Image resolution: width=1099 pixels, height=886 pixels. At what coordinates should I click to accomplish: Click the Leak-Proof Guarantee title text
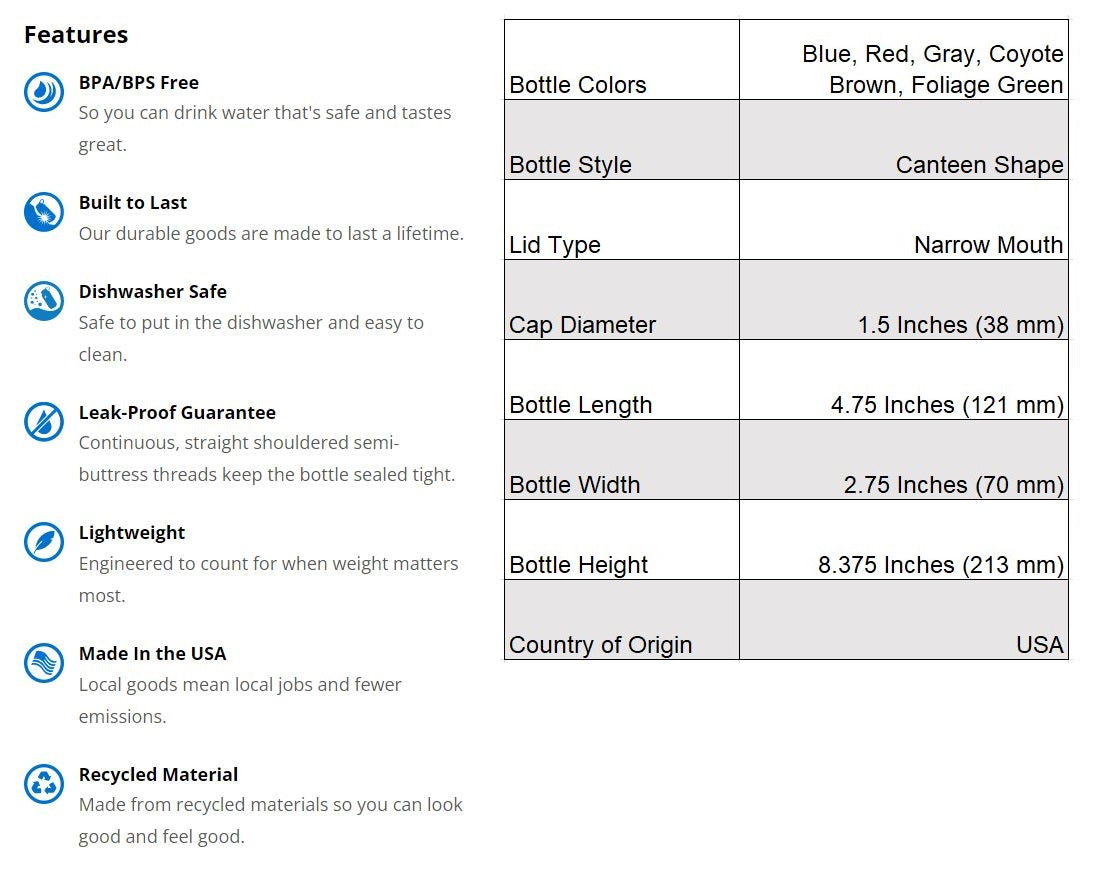tap(177, 412)
